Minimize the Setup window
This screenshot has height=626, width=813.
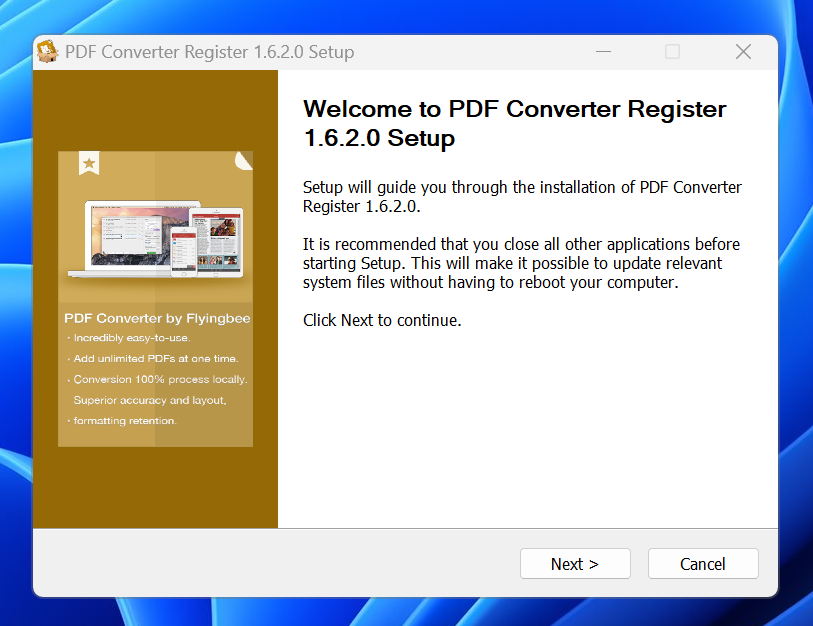click(x=604, y=52)
